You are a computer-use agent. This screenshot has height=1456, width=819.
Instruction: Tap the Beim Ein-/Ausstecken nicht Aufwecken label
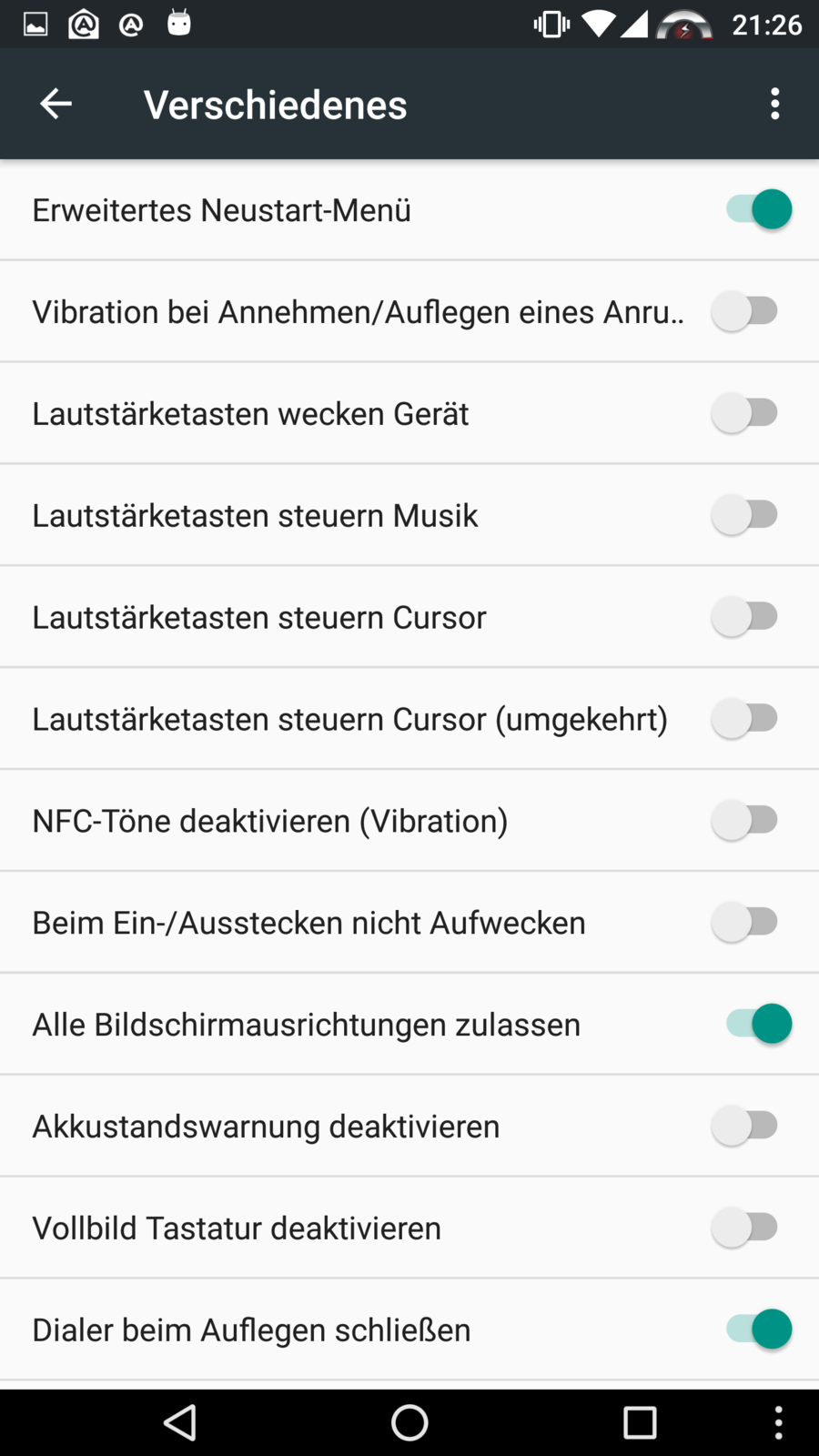(x=309, y=923)
